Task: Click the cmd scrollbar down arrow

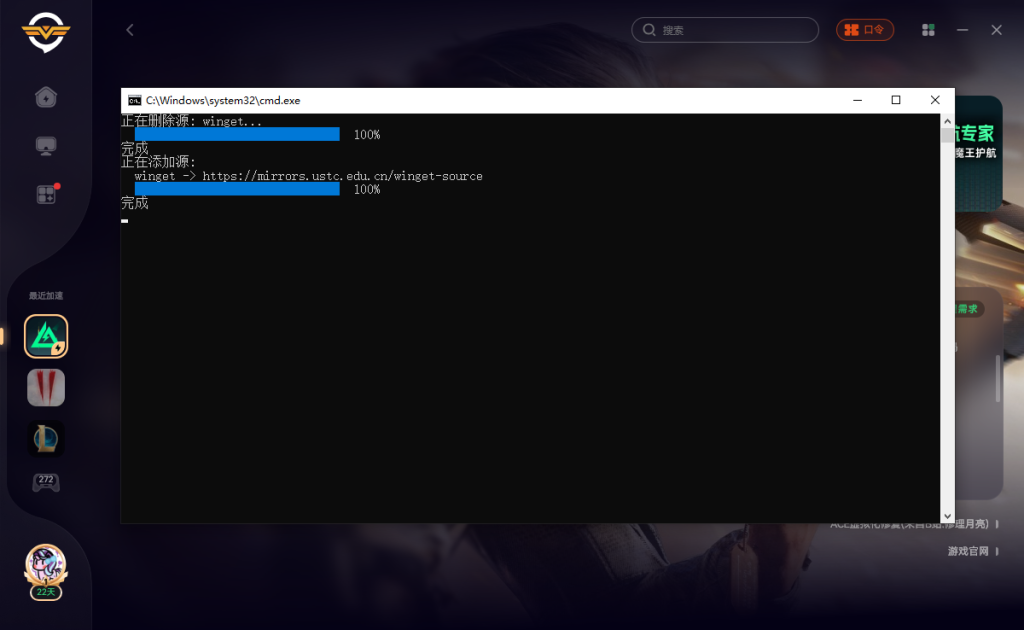Action: [x=947, y=514]
